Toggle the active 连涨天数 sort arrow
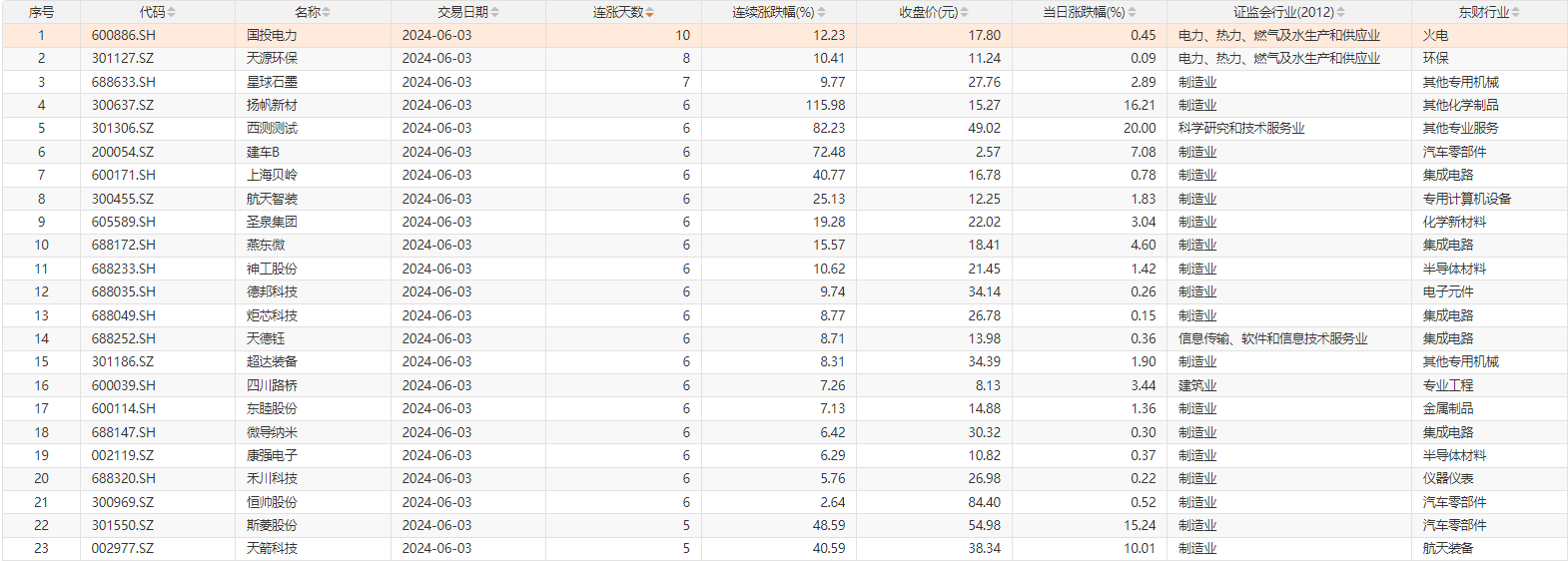 click(649, 12)
